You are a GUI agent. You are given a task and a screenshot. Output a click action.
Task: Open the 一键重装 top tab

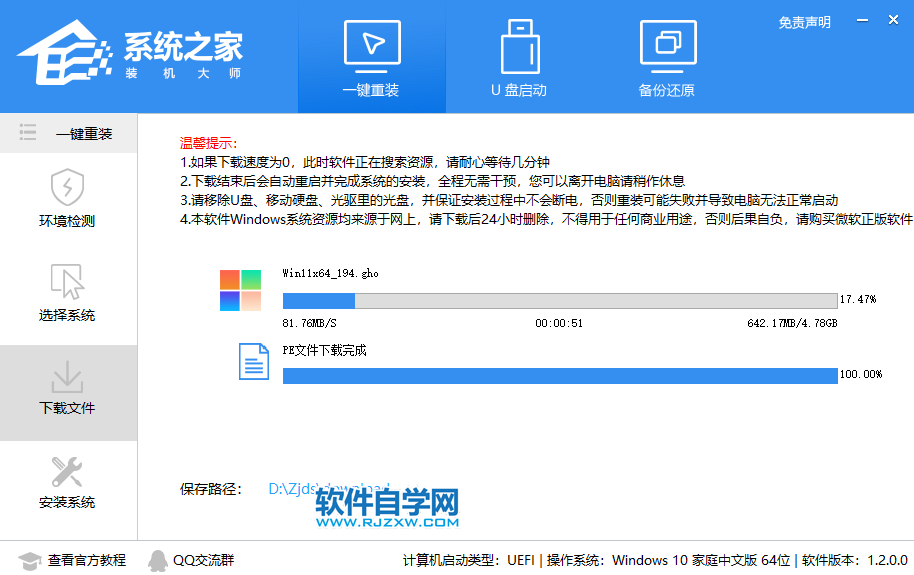click(x=371, y=58)
